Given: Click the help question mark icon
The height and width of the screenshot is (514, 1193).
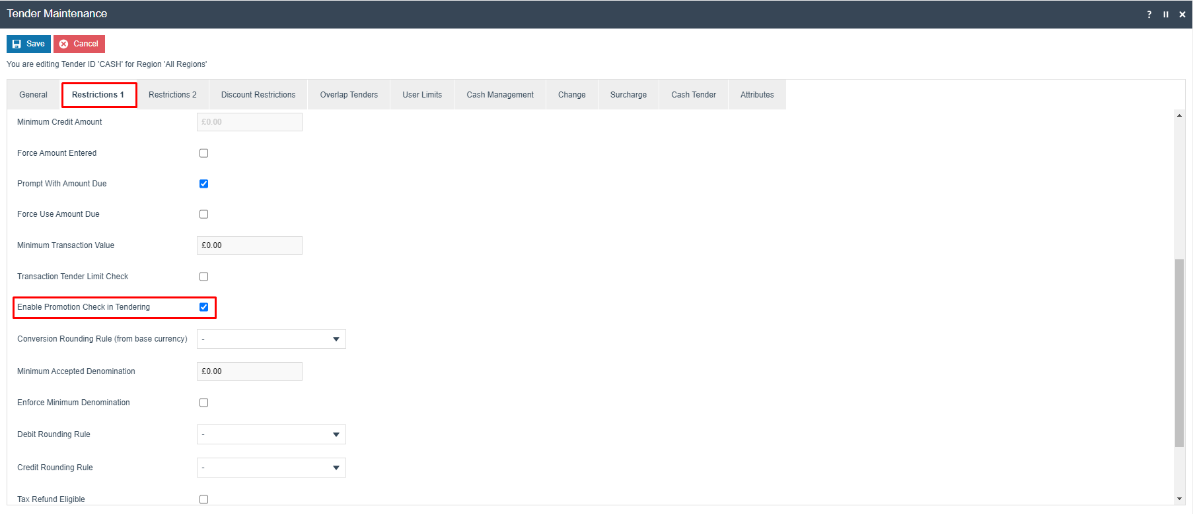Looking at the screenshot, I should pos(1149,14).
